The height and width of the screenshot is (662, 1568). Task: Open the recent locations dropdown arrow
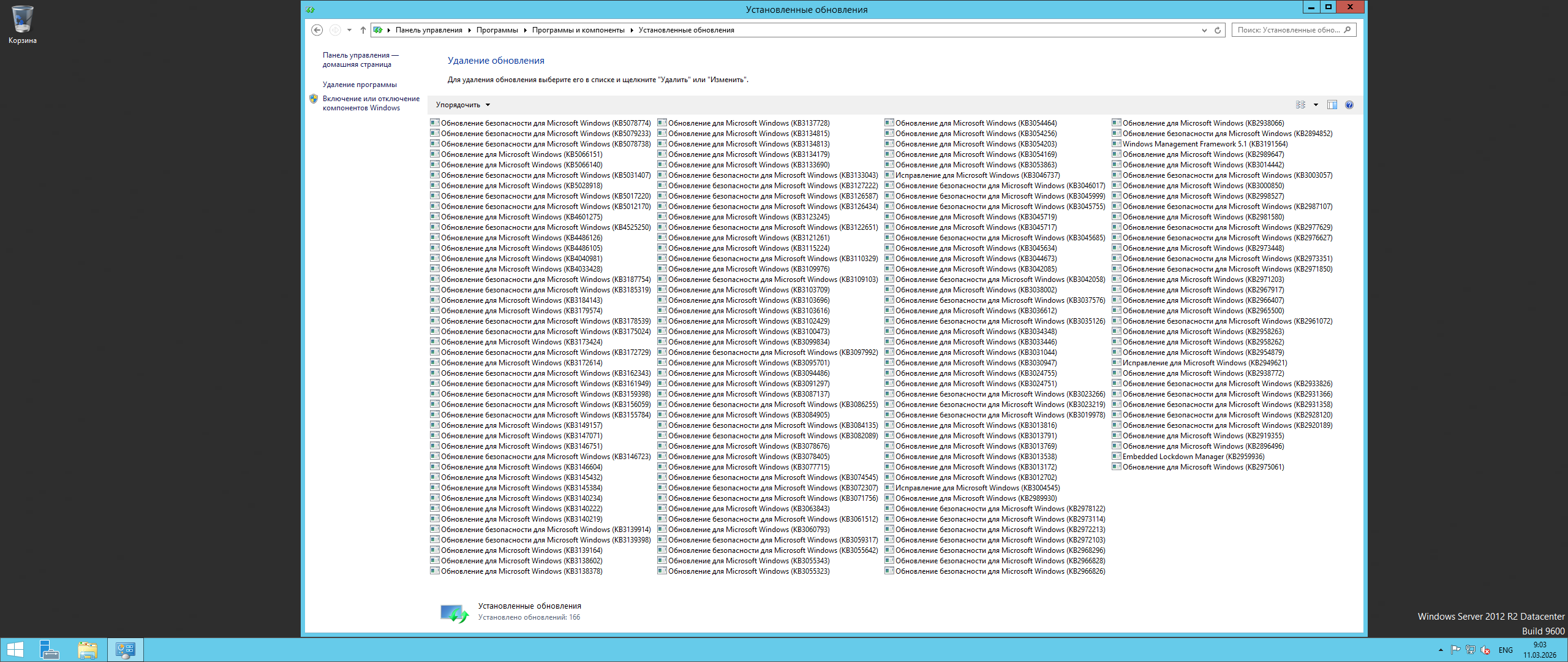[x=349, y=30]
